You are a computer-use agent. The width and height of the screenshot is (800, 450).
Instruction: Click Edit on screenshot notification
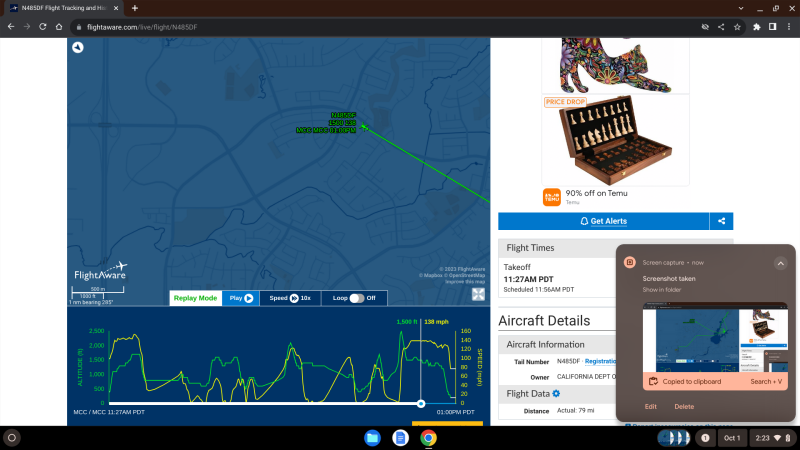point(651,407)
